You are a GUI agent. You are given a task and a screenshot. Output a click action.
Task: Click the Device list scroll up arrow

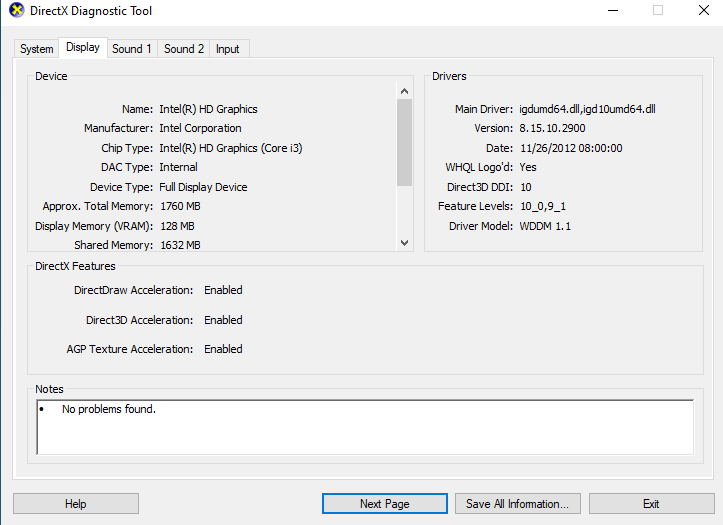point(404,91)
